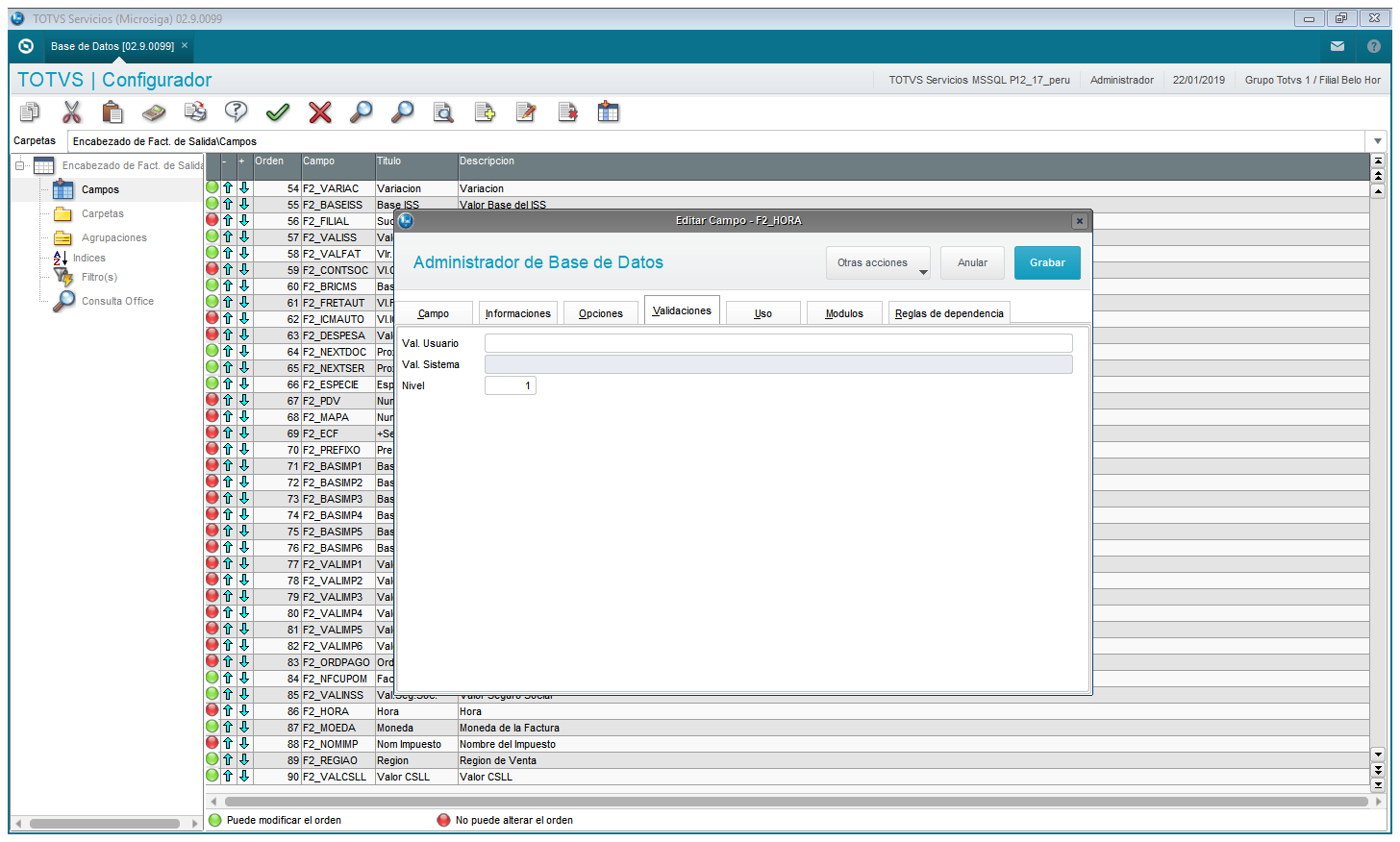1400x842 pixels.
Task: Click the first magnifier search icon
Action: (x=361, y=112)
